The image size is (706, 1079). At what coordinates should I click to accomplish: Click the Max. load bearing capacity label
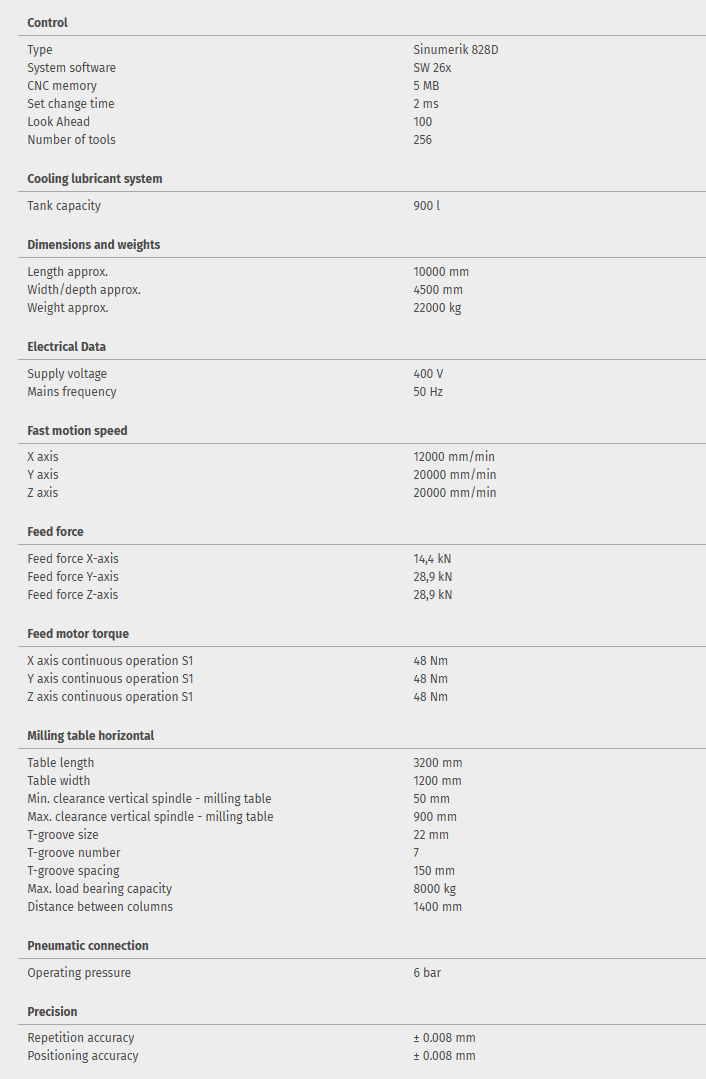(x=99, y=889)
